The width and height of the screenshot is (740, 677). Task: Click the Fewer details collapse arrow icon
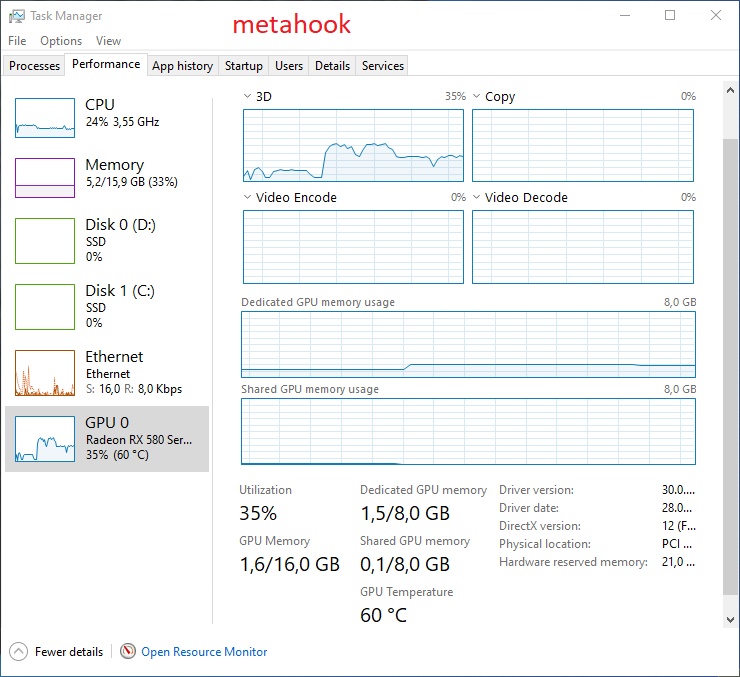pos(18,652)
